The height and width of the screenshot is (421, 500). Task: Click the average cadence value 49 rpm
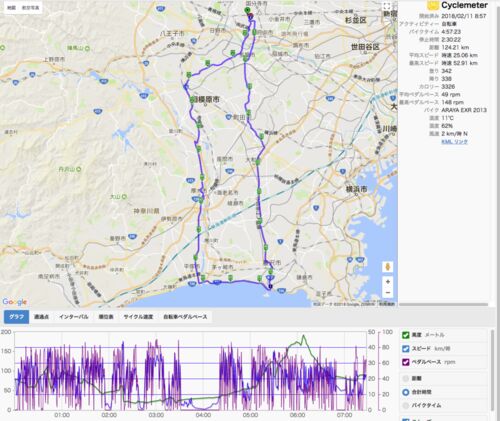pyautogui.click(x=451, y=94)
